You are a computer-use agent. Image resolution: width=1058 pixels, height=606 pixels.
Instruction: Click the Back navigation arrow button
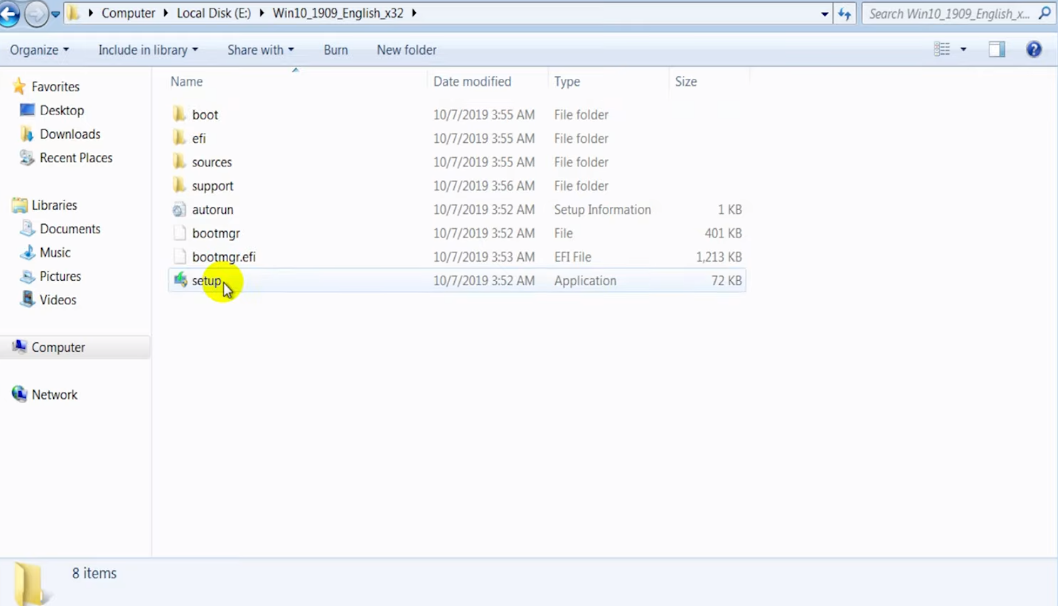(x=9, y=14)
